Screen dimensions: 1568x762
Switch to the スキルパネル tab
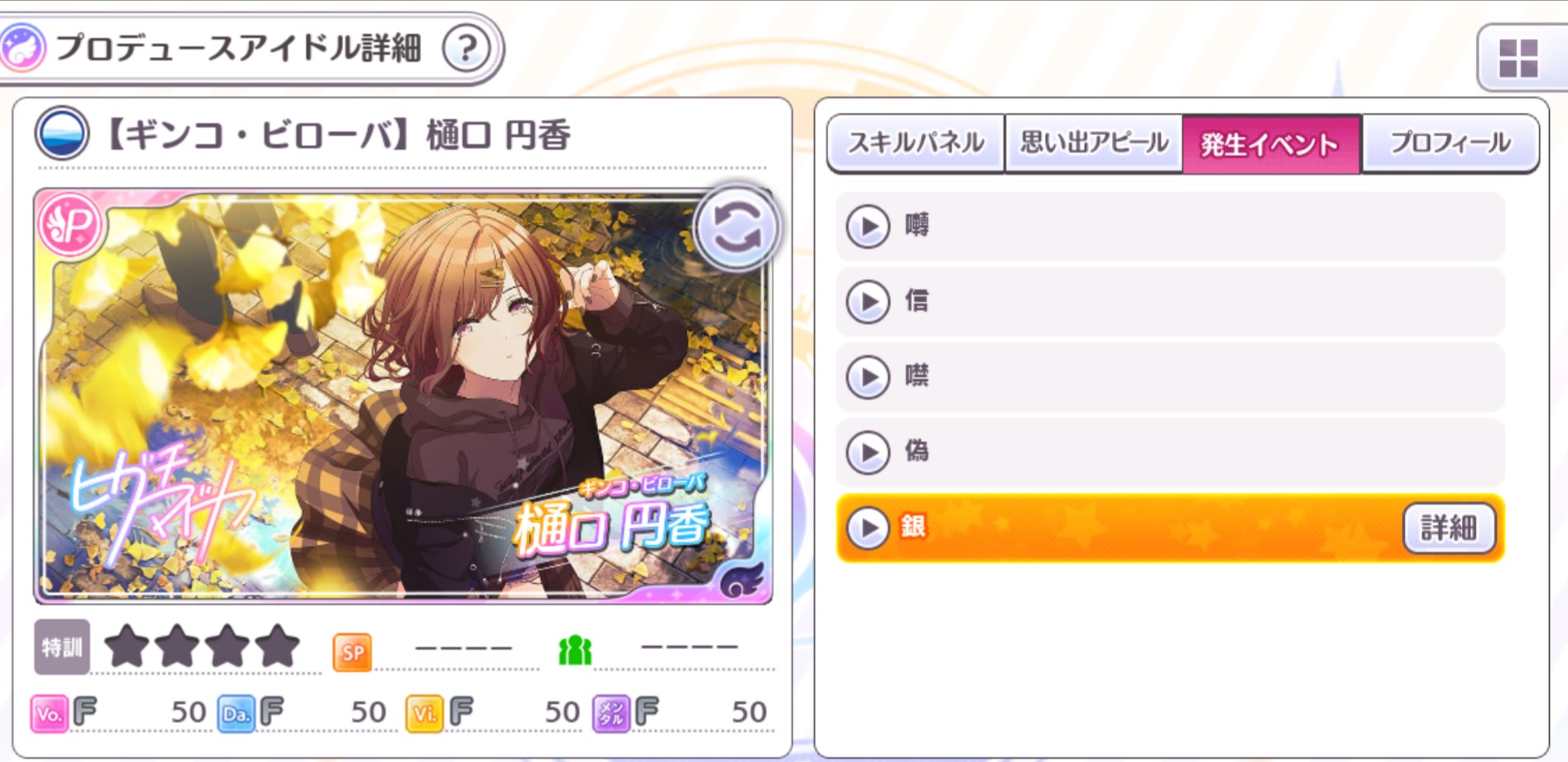pos(916,144)
